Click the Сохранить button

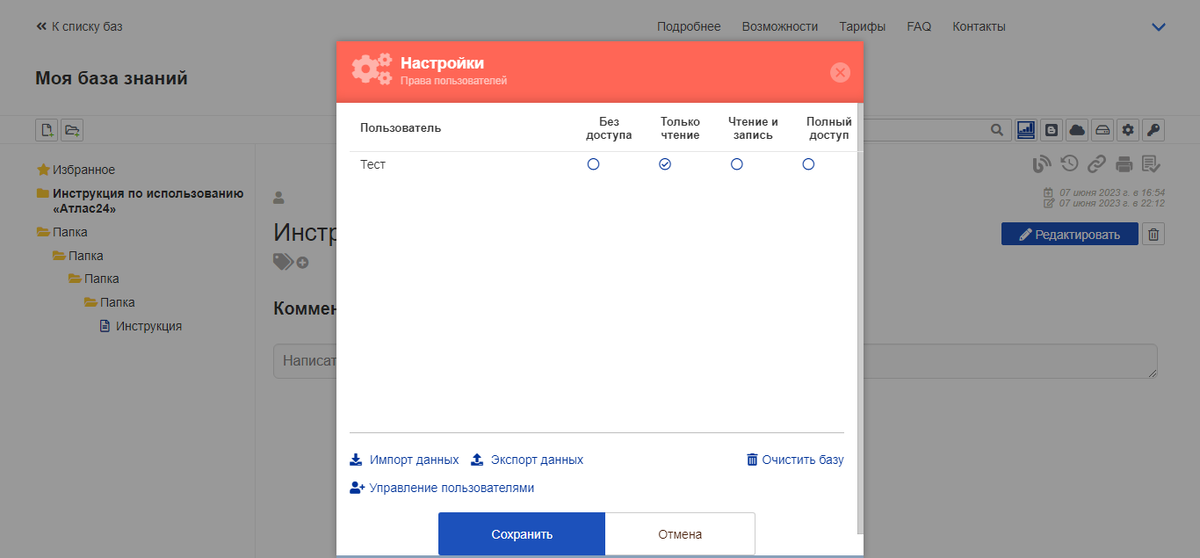(x=522, y=534)
